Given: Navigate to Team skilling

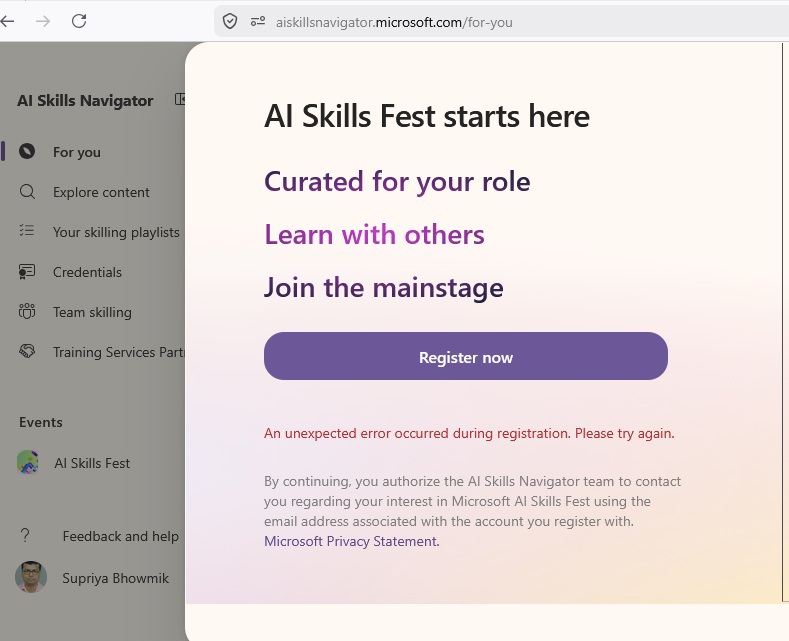Looking at the screenshot, I should pyautogui.click(x=93, y=312).
